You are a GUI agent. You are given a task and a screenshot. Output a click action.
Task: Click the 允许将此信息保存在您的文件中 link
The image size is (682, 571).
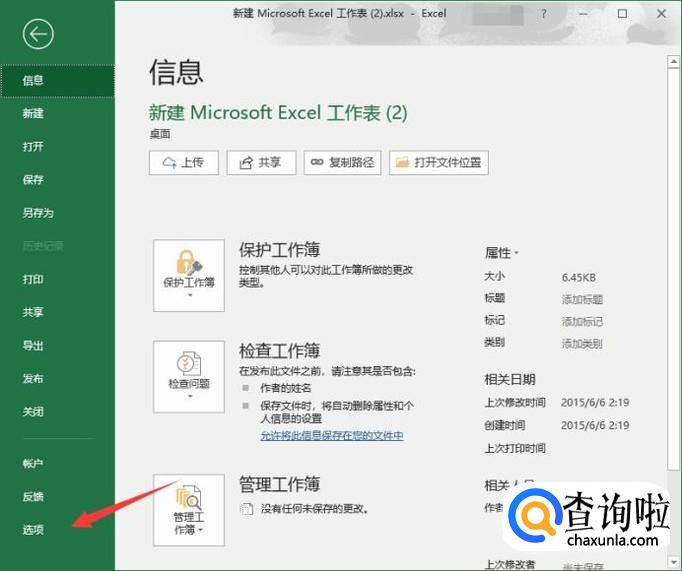click(332, 435)
